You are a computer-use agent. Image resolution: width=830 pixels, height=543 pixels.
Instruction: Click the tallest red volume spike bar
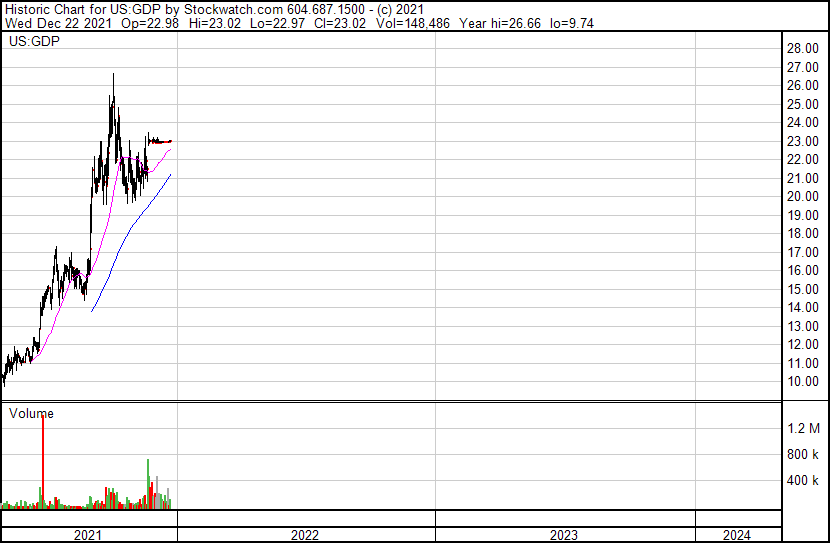click(43, 460)
